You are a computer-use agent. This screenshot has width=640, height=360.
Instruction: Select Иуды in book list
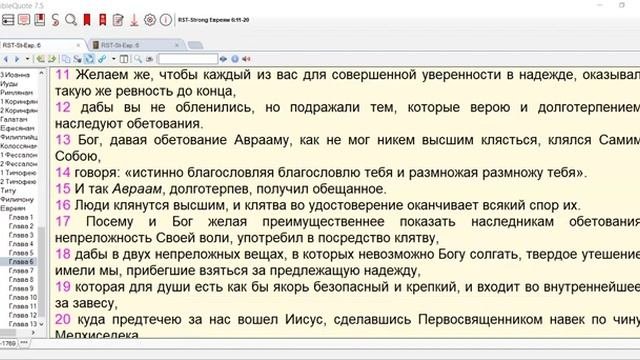pyautogui.click(x=9, y=84)
